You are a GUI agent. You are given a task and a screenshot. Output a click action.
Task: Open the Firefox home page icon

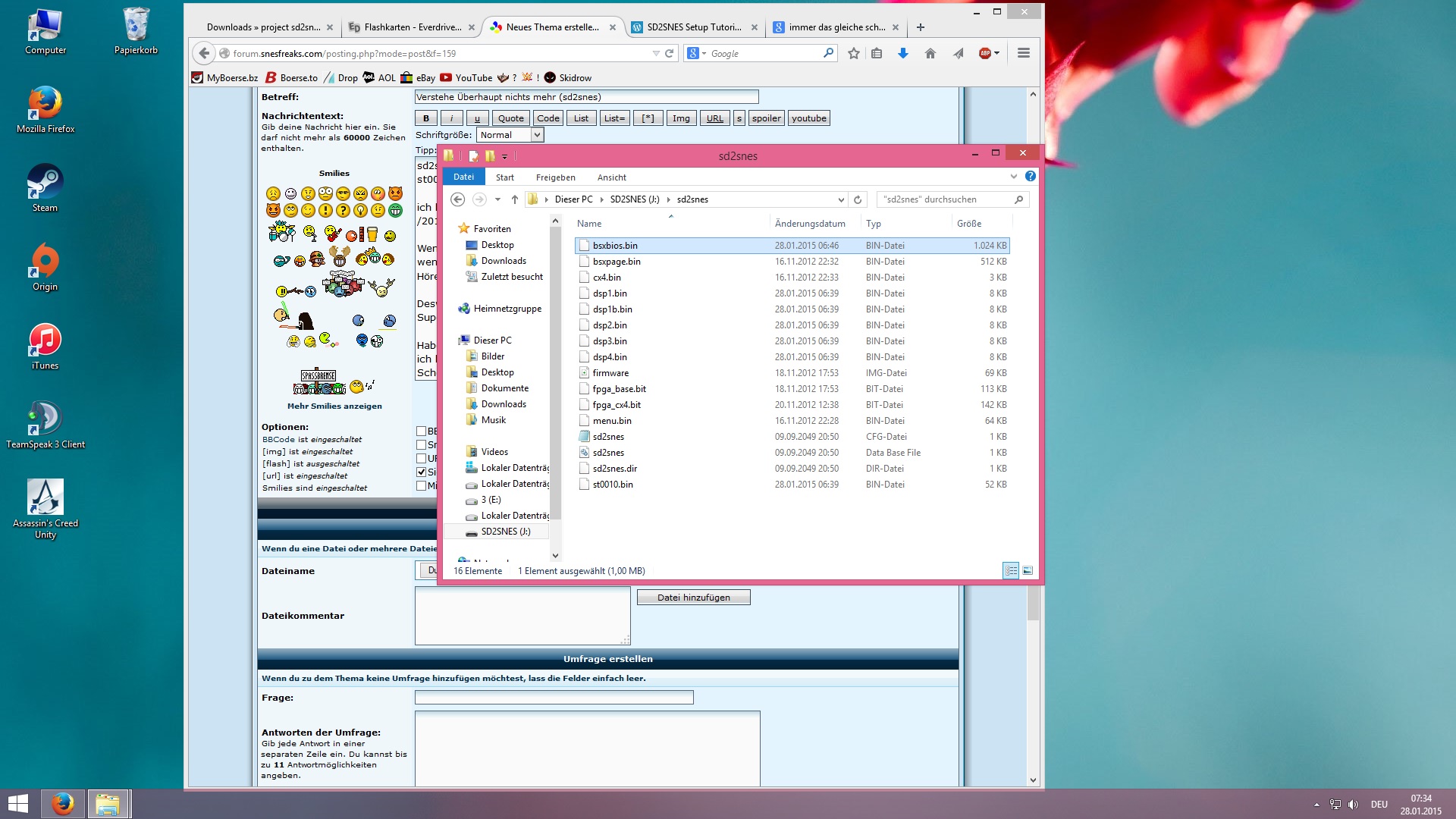tap(930, 53)
